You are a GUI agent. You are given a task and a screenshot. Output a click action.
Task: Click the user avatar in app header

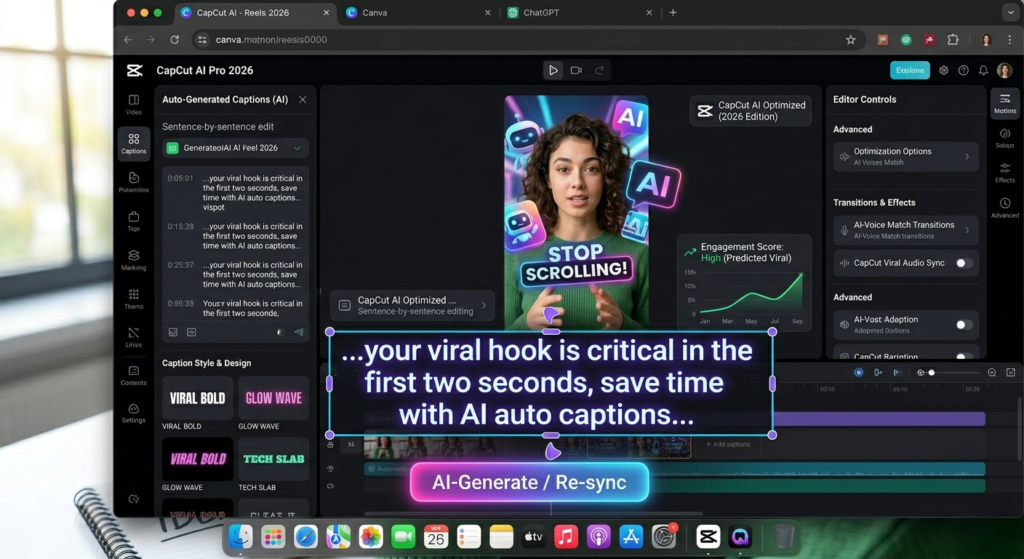click(1004, 71)
